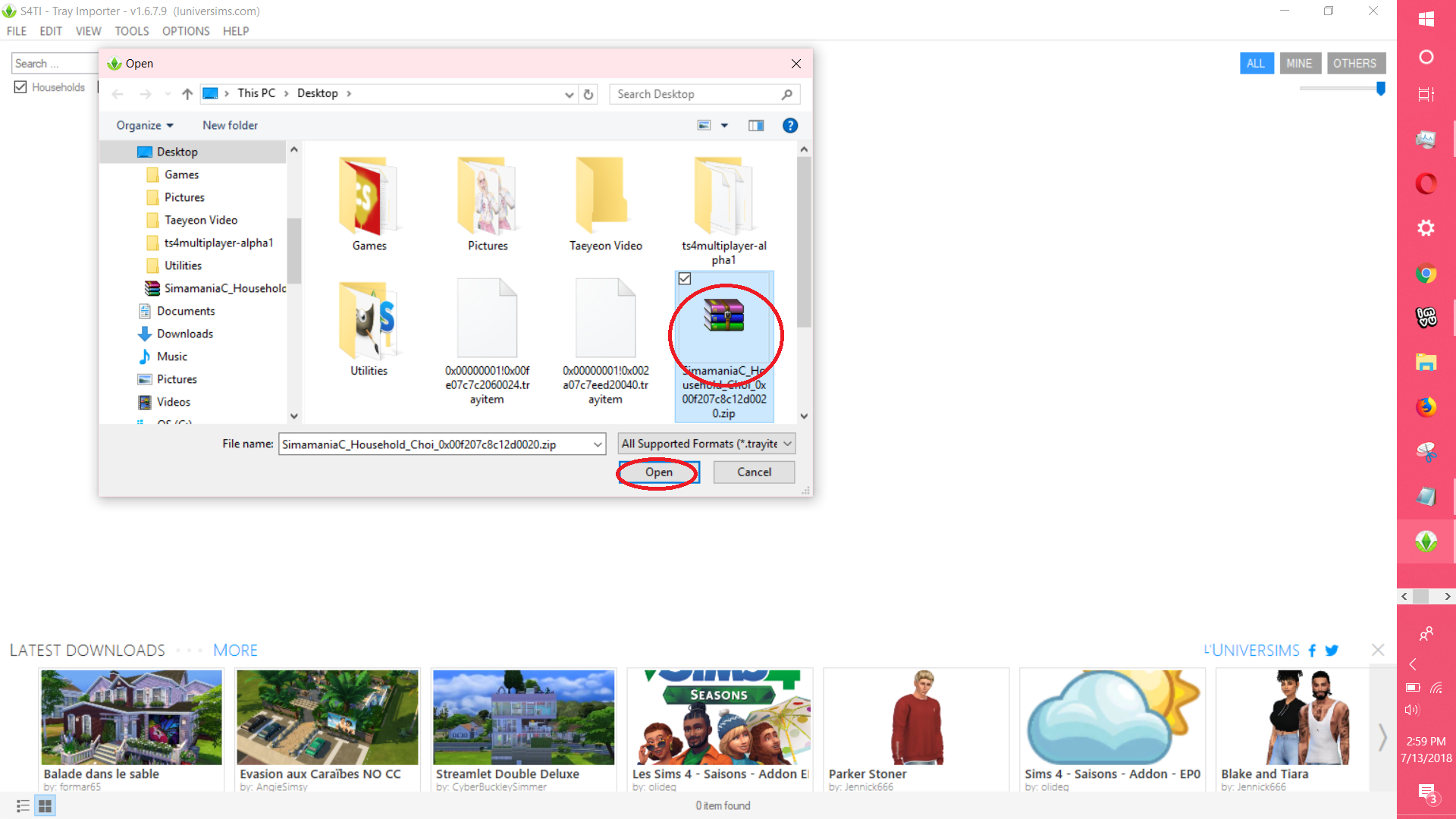Open Blake and Tiara thumbnail

(x=1308, y=717)
